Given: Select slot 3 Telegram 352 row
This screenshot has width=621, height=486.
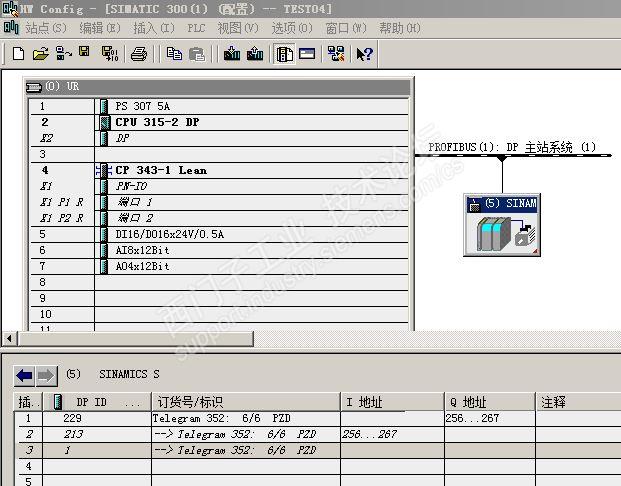Looking at the screenshot, I should [x=318, y=450].
